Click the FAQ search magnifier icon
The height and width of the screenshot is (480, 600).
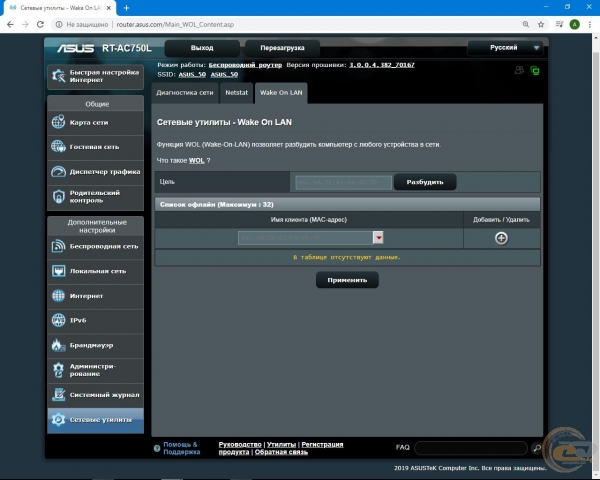coord(537,448)
